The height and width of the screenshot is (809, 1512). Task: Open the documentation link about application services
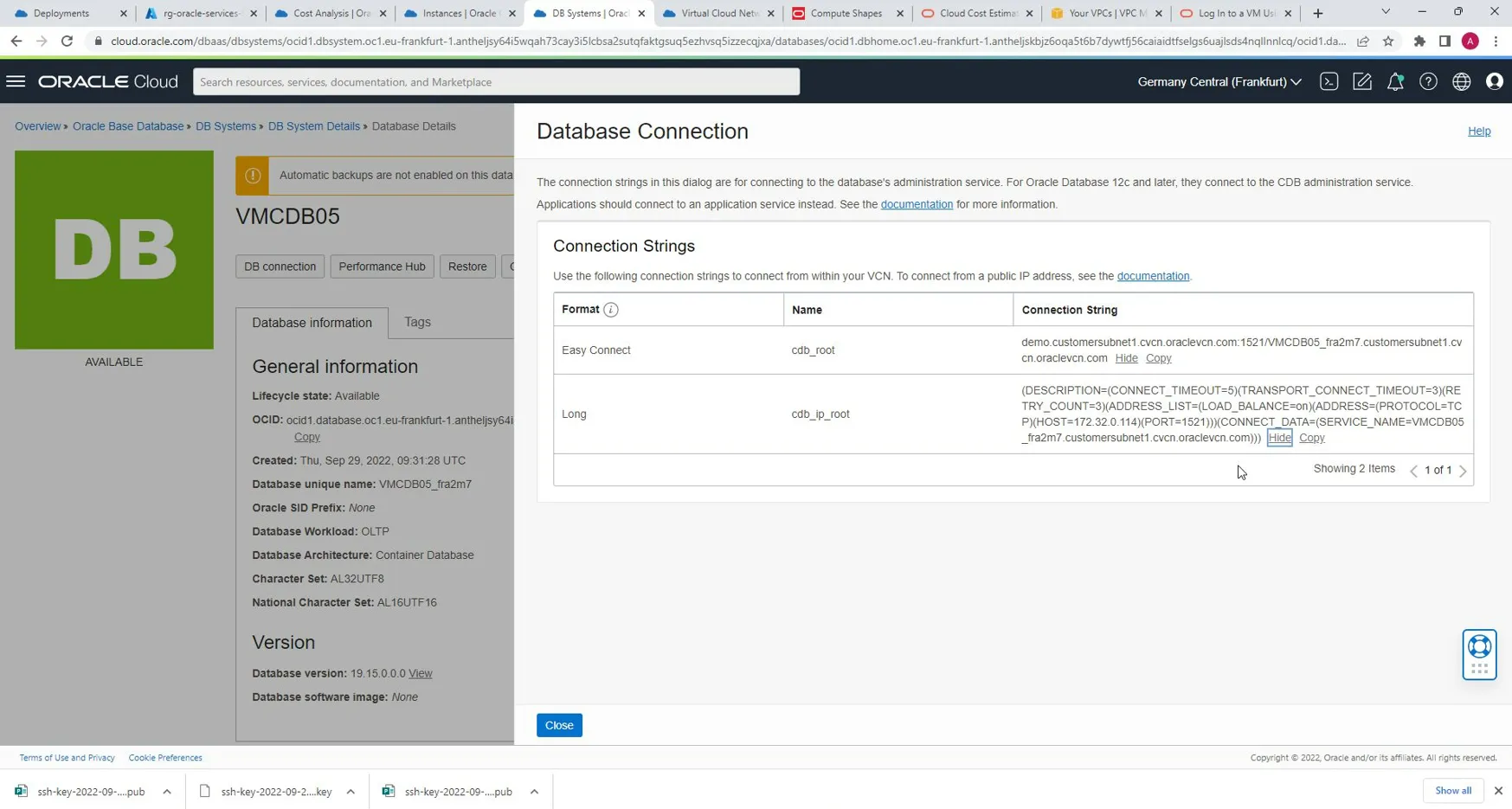coord(917,204)
